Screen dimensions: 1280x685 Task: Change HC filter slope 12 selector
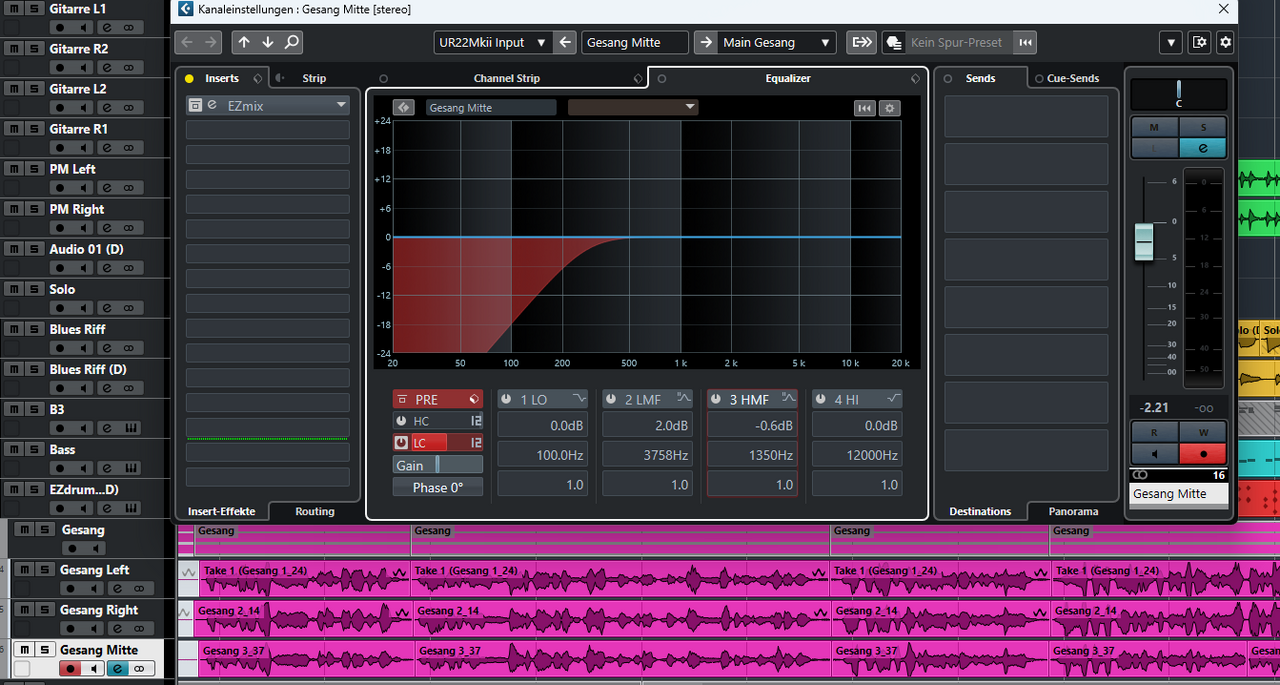pos(476,421)
